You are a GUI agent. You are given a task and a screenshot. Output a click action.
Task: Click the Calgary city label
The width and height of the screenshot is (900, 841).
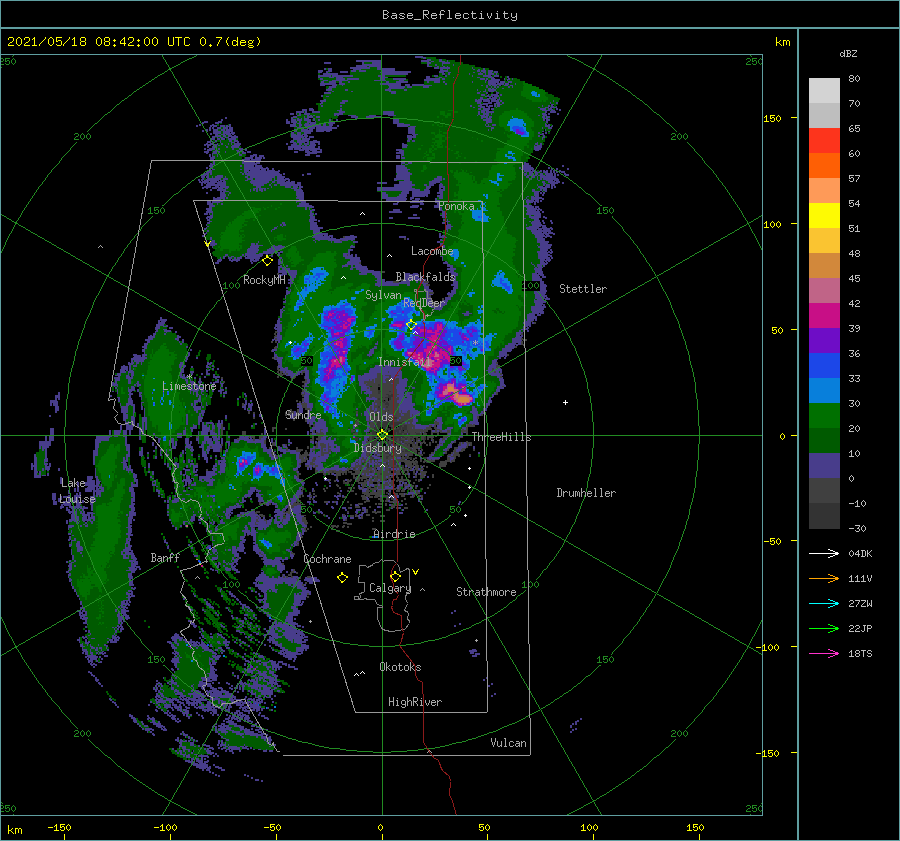(x=390, y=588)
